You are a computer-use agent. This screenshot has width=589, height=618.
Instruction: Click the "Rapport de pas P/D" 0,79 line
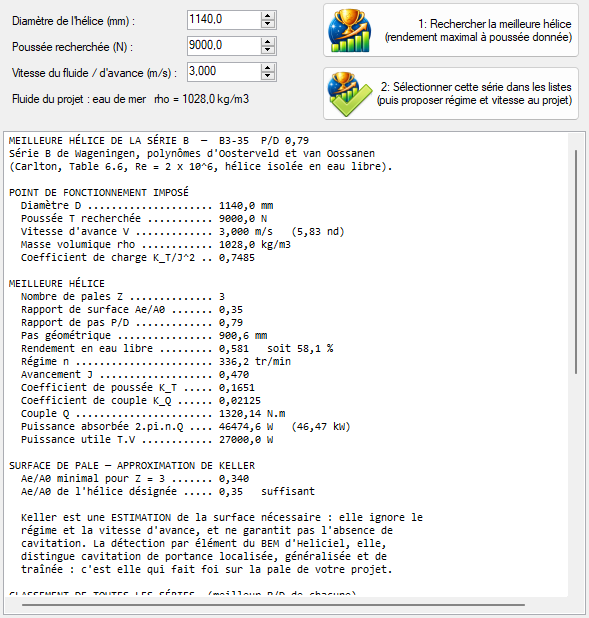[x=132, y=322]
